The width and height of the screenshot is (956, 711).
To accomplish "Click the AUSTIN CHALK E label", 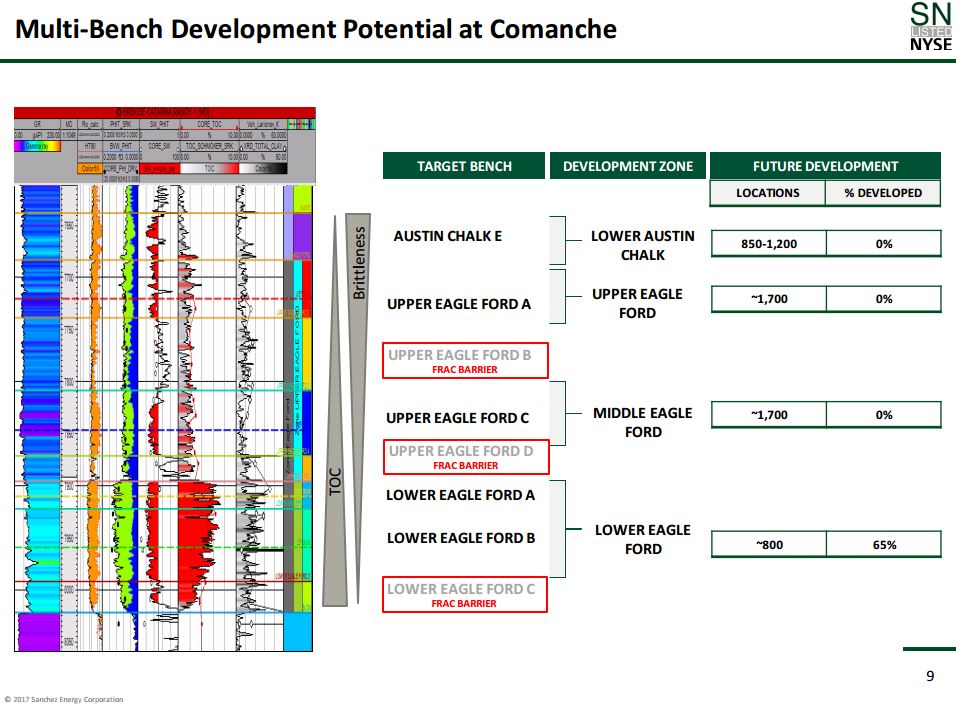I will (447, 237).
